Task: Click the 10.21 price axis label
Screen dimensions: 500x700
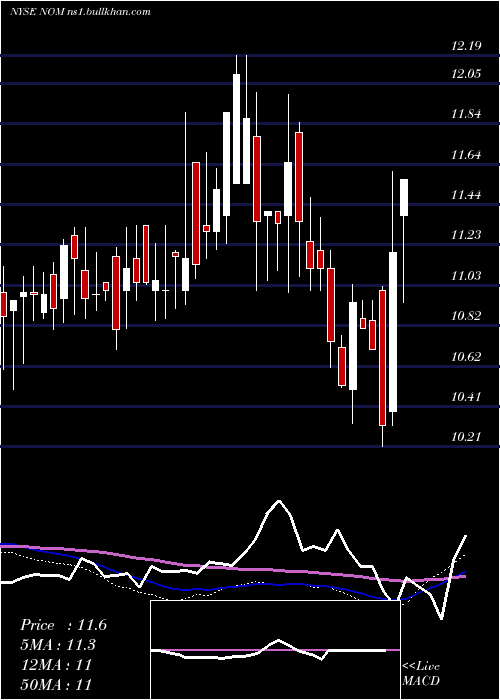Action: (467, 436)
